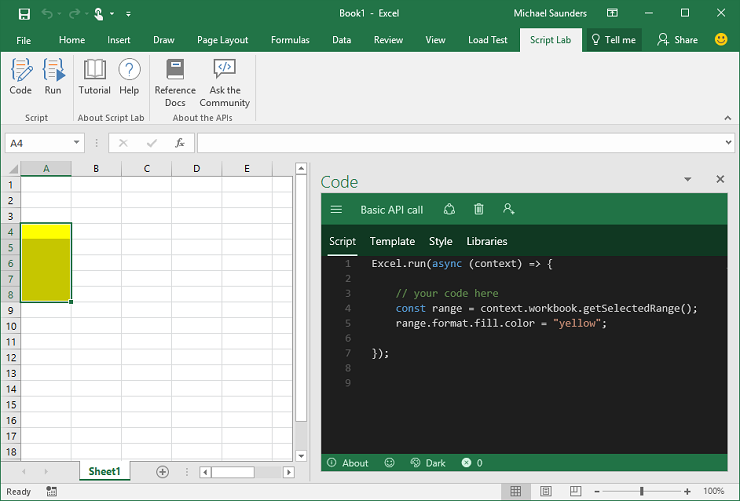Switch to the Insert tab

pos(118,40)
